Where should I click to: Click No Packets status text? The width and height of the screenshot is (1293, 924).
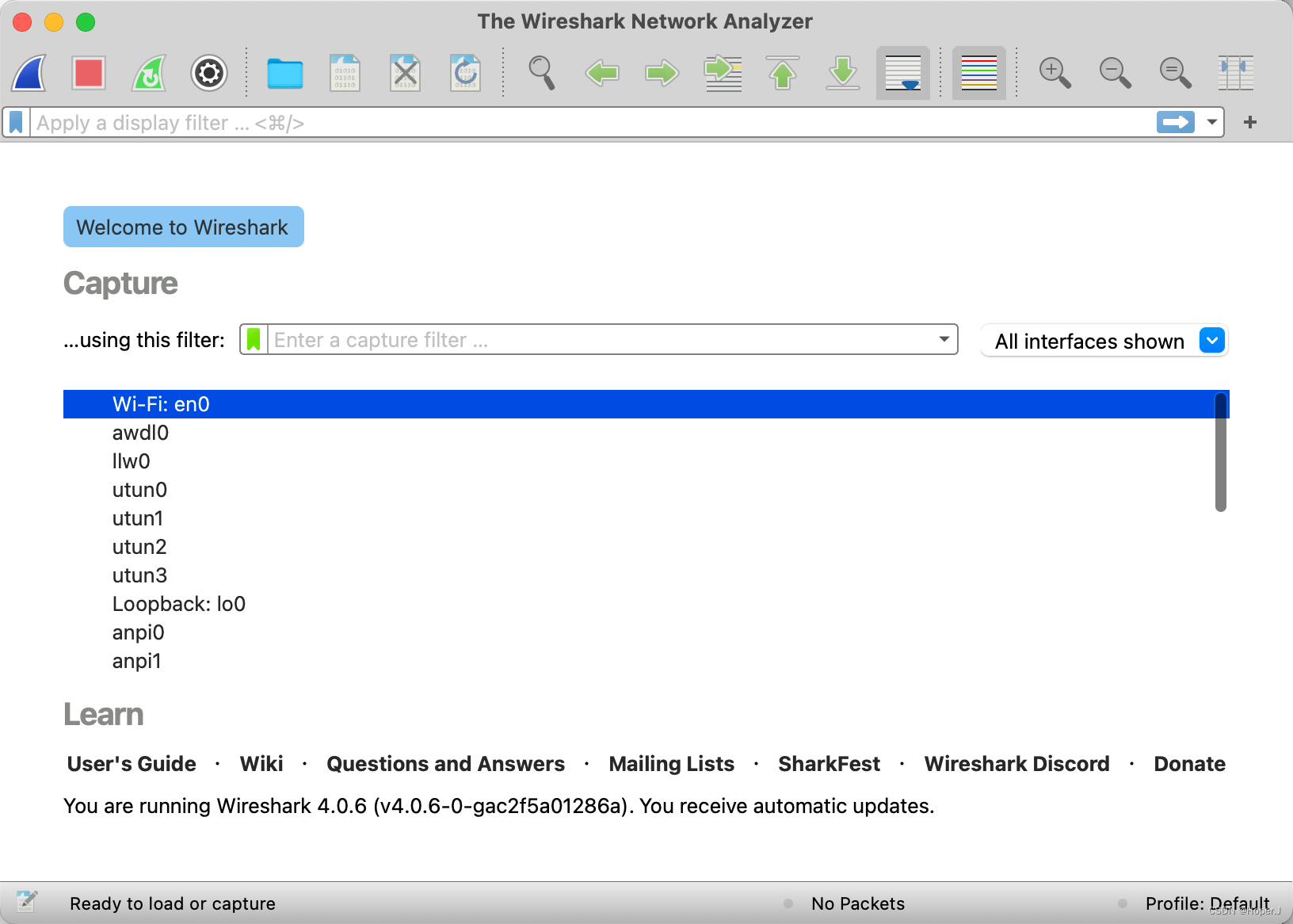coord(858,903)
